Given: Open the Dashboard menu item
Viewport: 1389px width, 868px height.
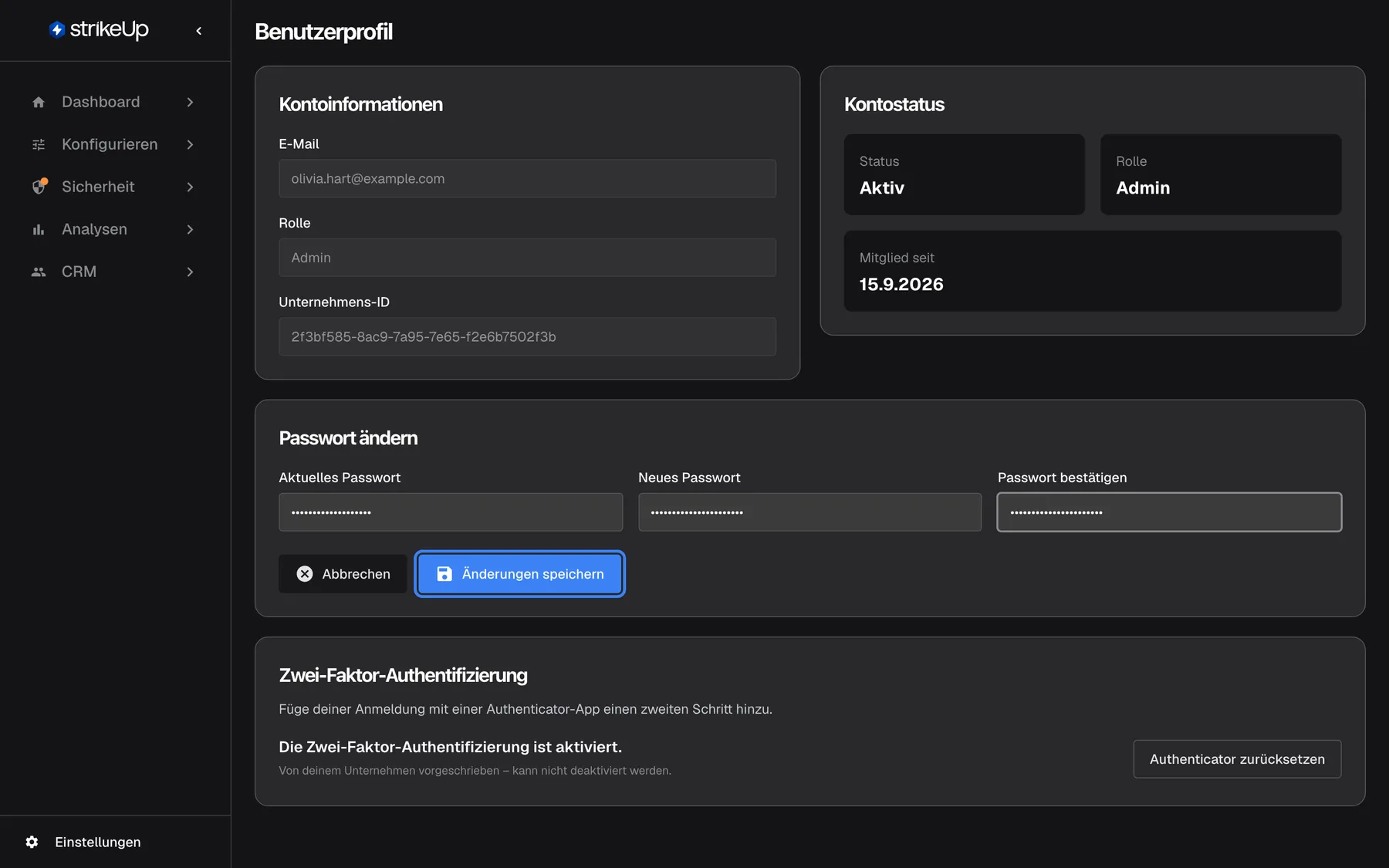Looking at the screenshot, I should coord(115,102).
